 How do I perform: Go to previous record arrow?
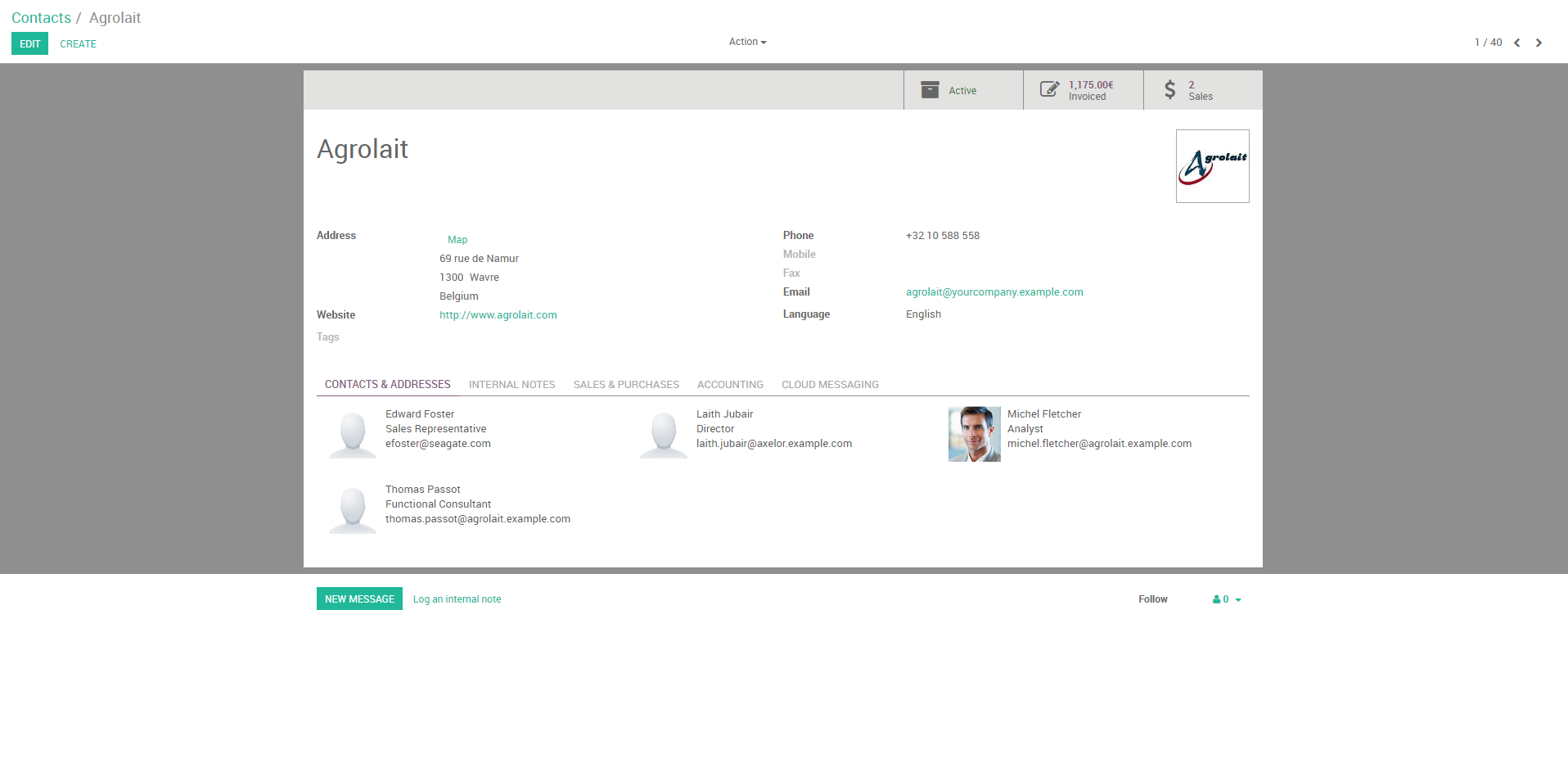click(1517, 43)
